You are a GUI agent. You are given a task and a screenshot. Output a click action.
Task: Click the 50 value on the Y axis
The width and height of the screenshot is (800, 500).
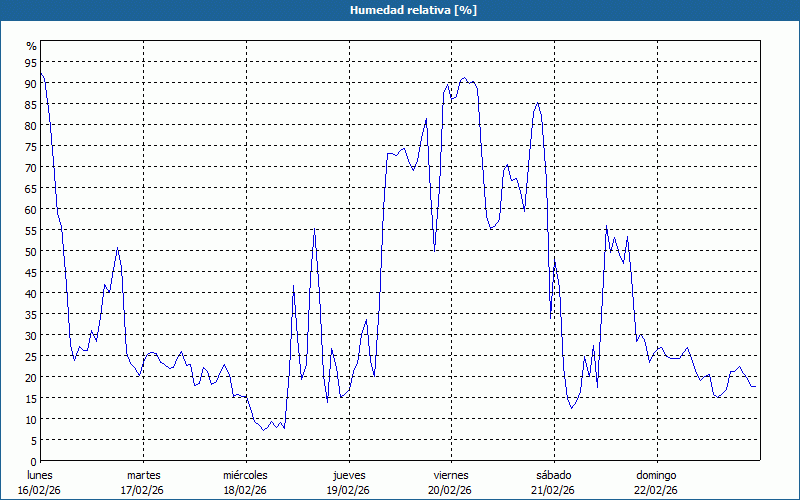[31, 252]
